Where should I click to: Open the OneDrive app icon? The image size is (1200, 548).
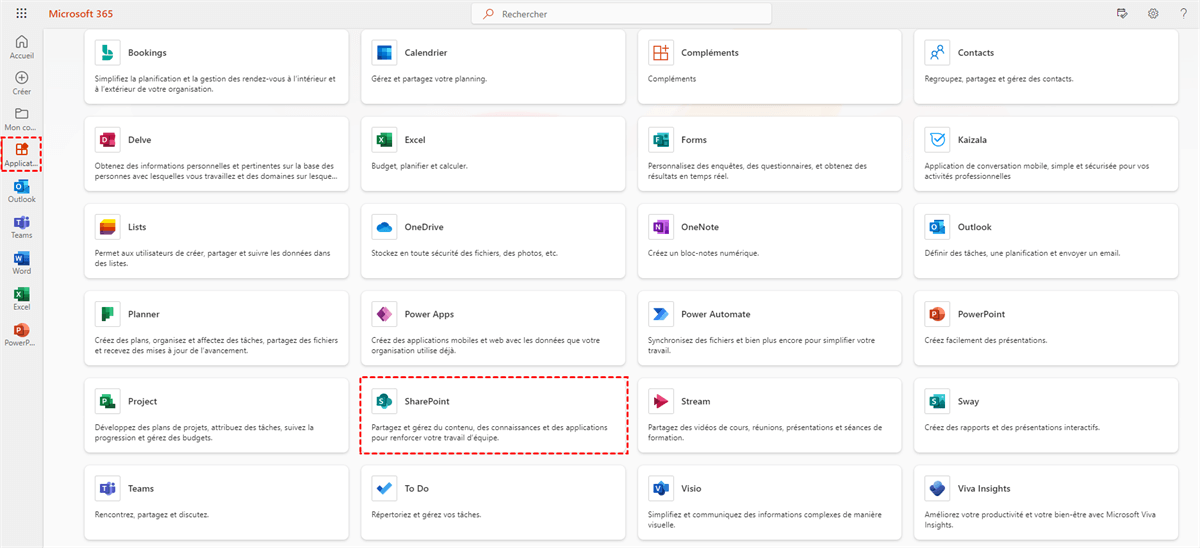(x=383, y=227)
